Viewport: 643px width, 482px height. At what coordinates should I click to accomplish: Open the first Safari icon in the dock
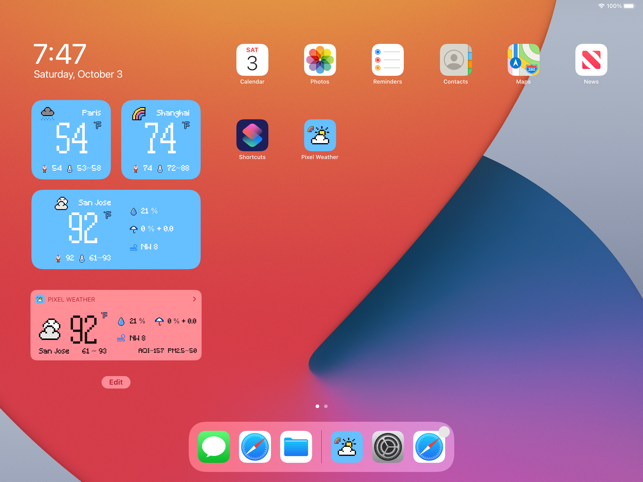(255, 447)
